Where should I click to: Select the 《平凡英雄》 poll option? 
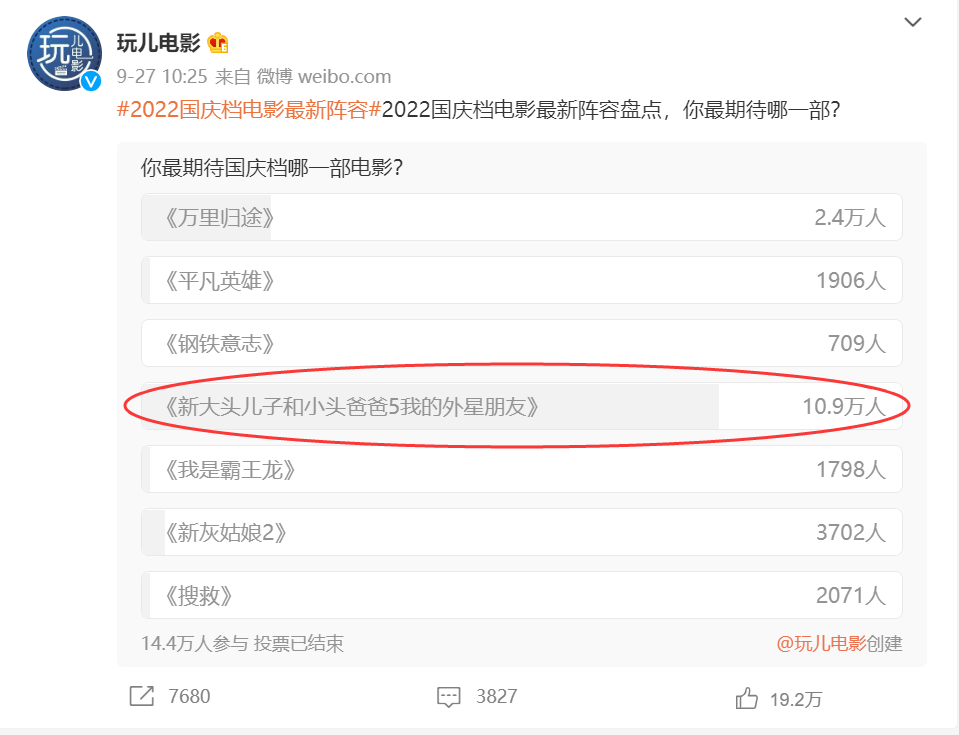pos(522,280)
